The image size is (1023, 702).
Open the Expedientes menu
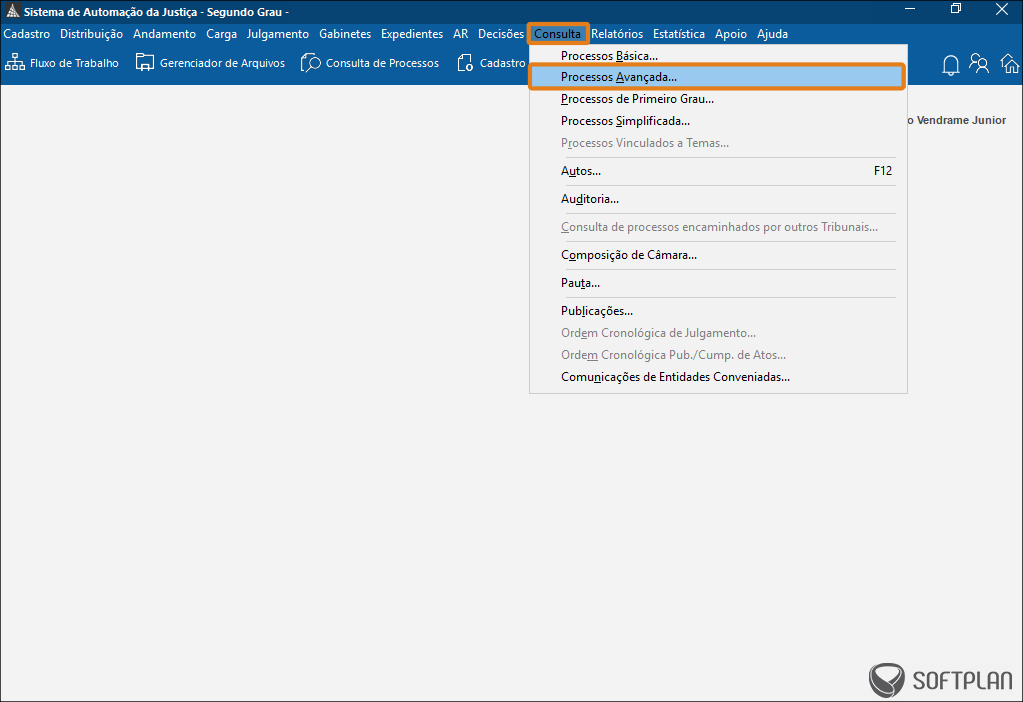coord(412,34)
